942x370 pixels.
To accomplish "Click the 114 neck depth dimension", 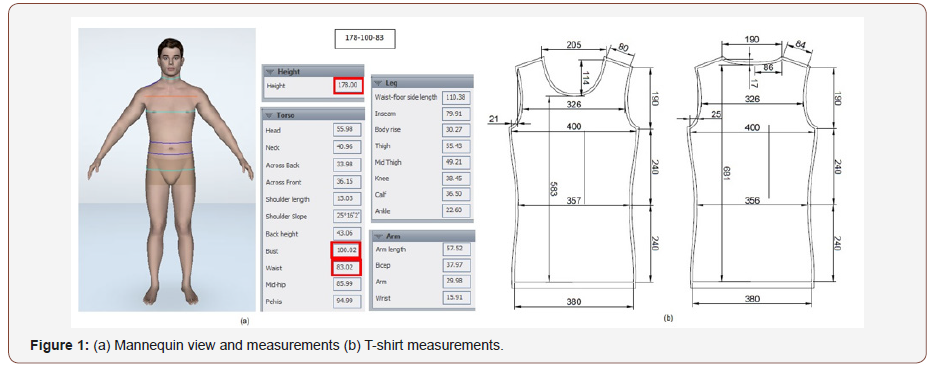I will [586, 78].
